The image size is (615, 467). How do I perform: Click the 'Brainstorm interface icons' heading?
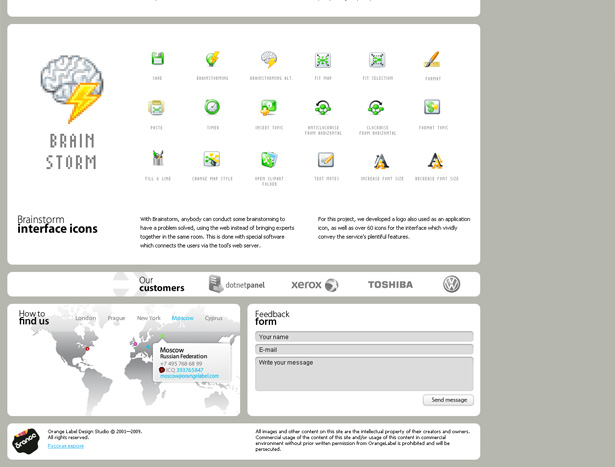pyautogui.click(x=57, y=225)
